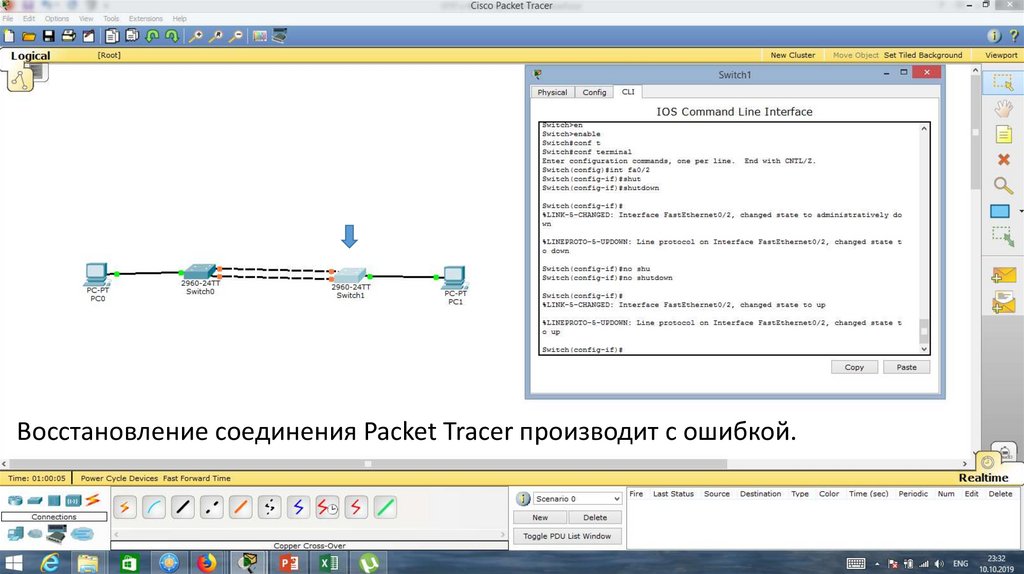The image size is (1024, 574).
Task: Open the Activity Wizard icon
Action: (88, 36)
